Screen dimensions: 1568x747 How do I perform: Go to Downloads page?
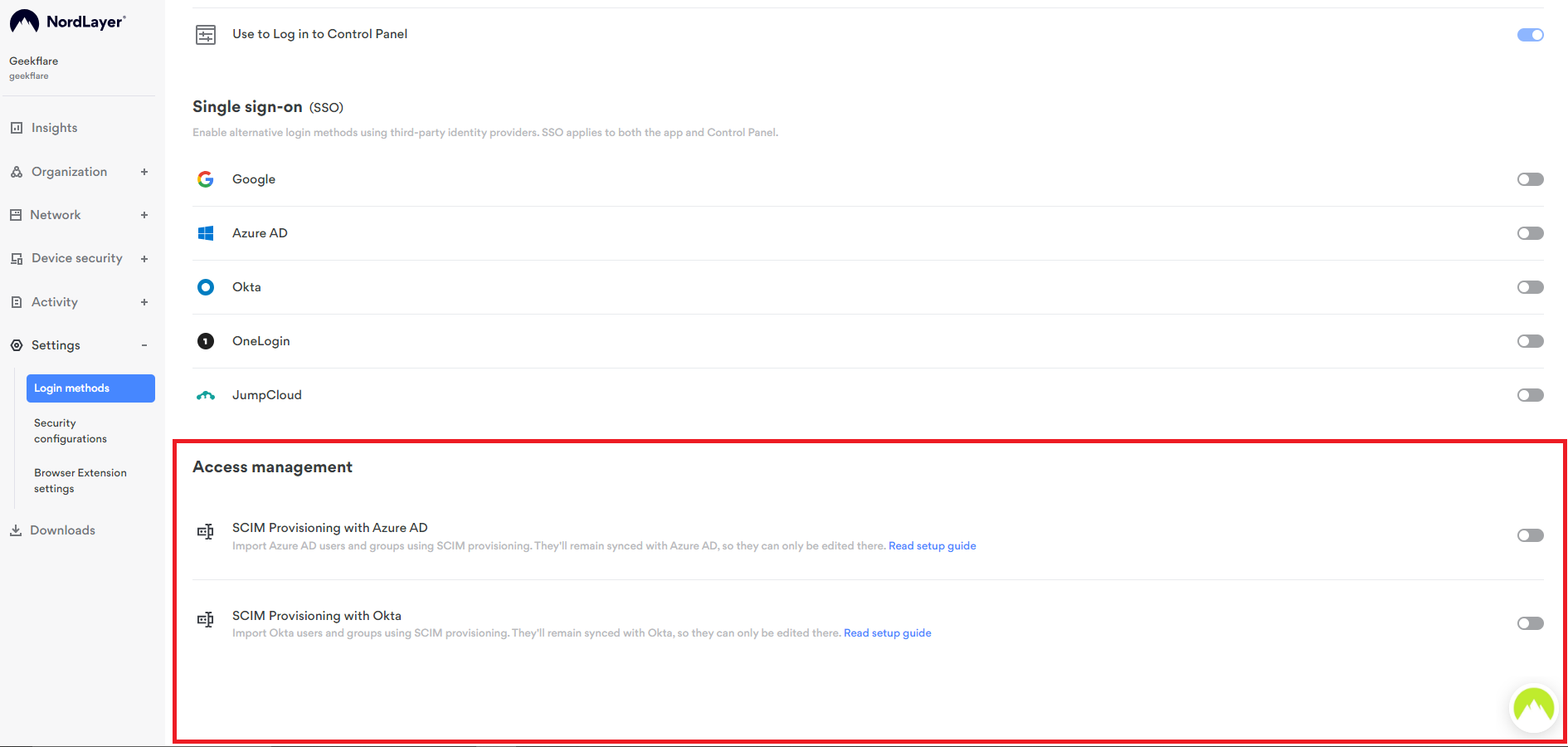(x=62, y=530)
